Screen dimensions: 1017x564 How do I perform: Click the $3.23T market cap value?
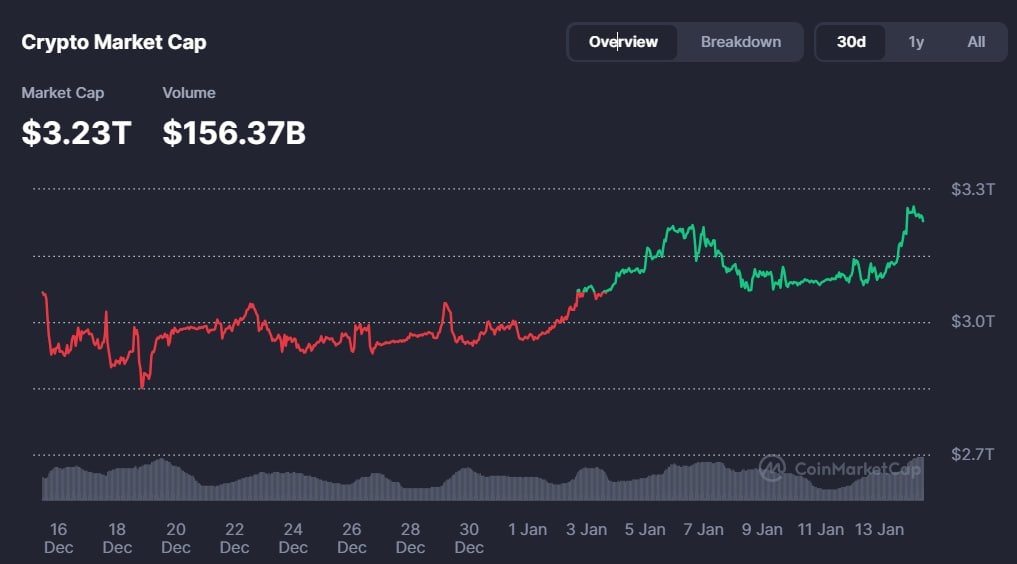point(77,133)
